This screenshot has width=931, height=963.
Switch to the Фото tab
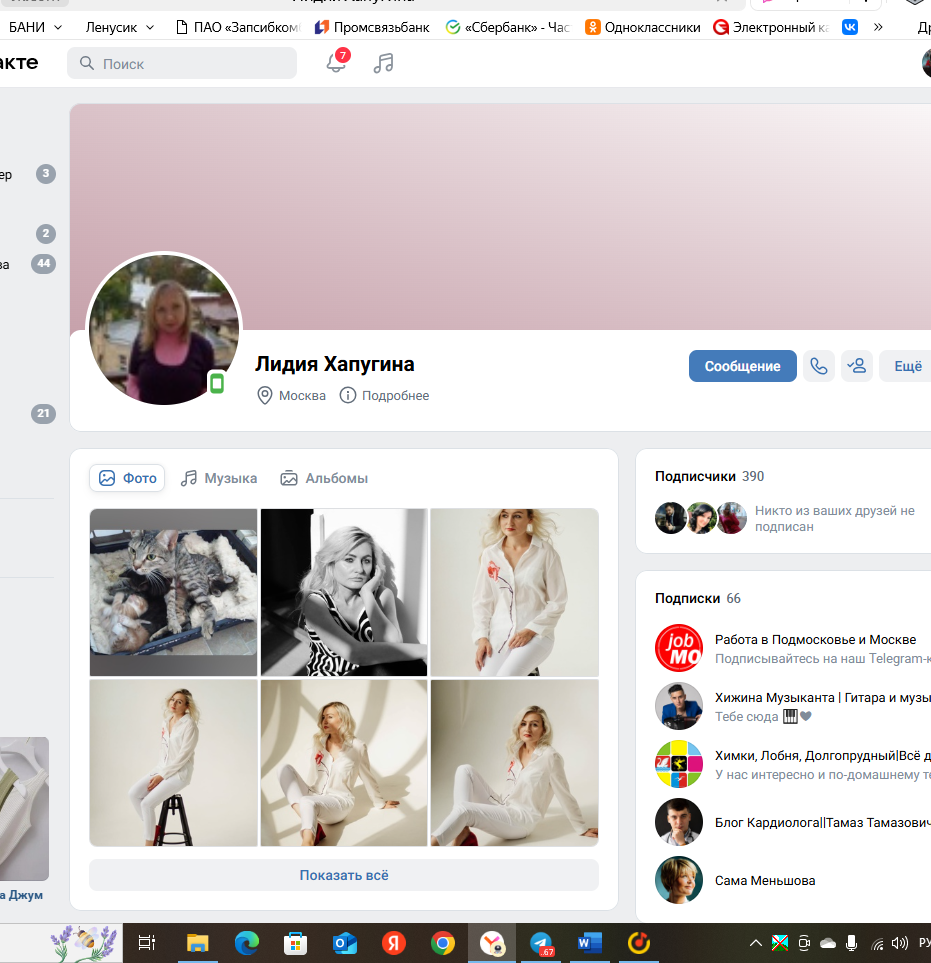127,478
